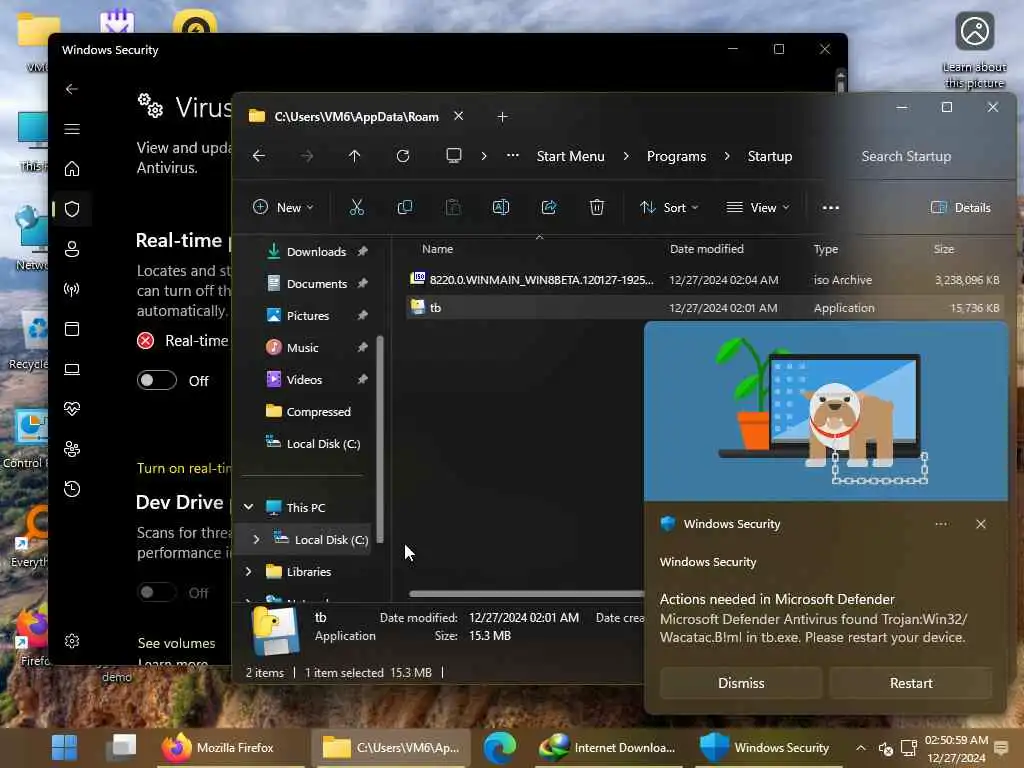Screen dimensions: 1024x768
Task: Click the Delete trash icon in File Explorer
Action: point(597,208)
